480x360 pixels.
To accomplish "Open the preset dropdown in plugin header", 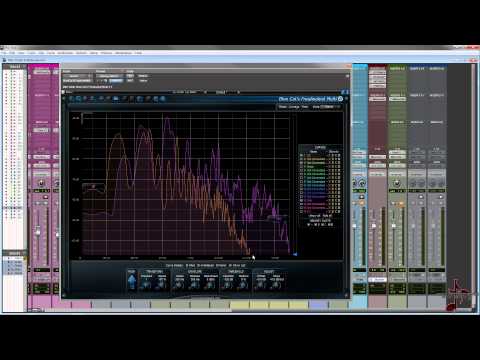I will click(x=110, y=76).
